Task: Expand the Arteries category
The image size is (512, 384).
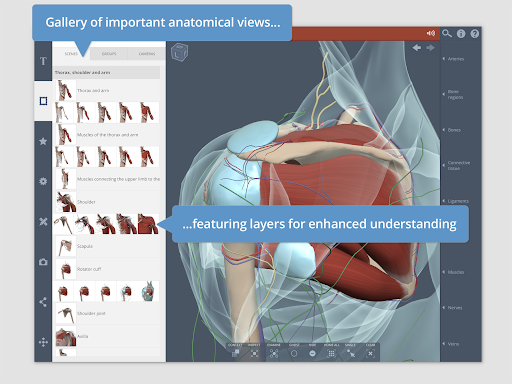Action: [453, 59]
